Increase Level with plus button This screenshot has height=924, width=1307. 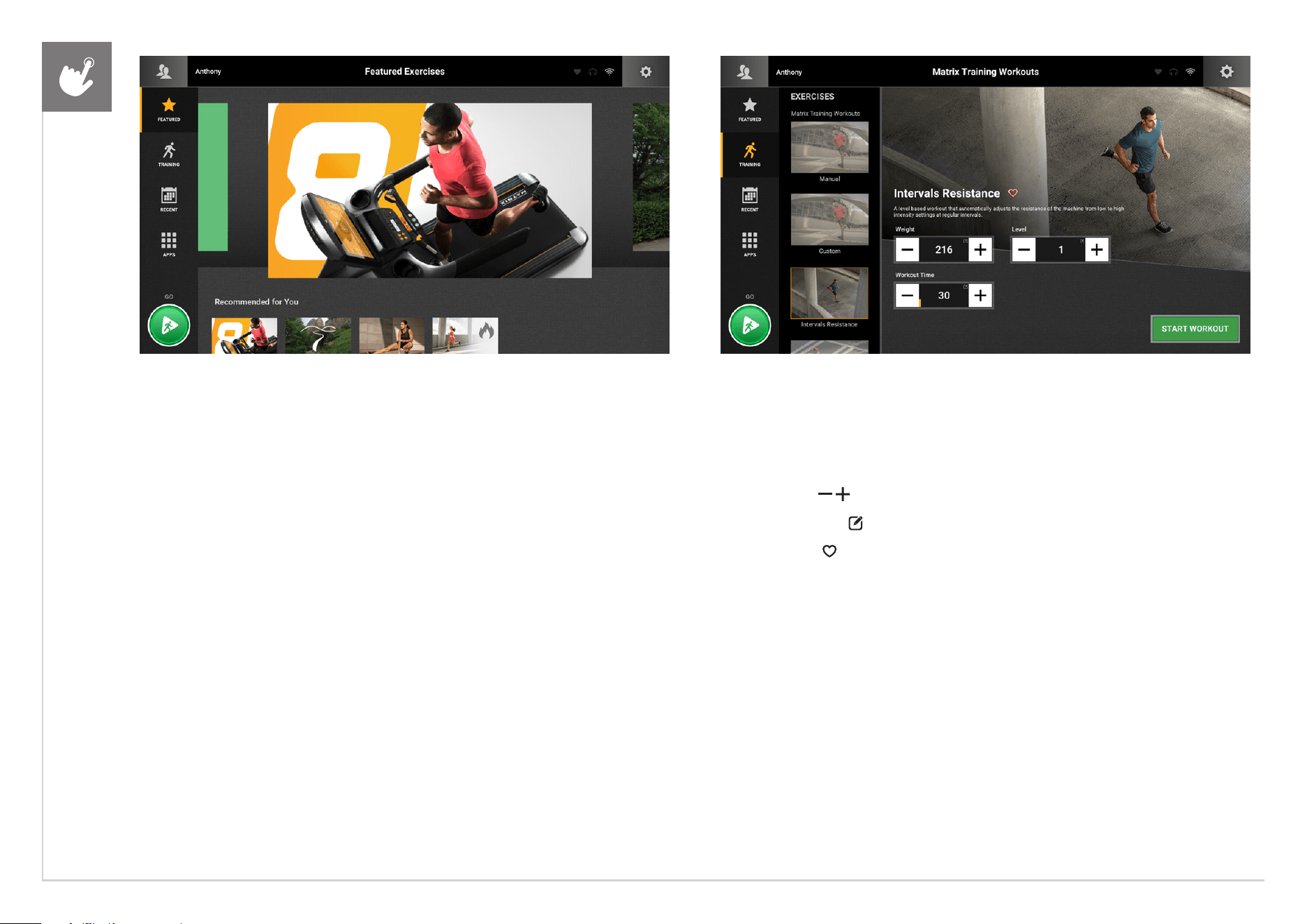point(1097,249)
